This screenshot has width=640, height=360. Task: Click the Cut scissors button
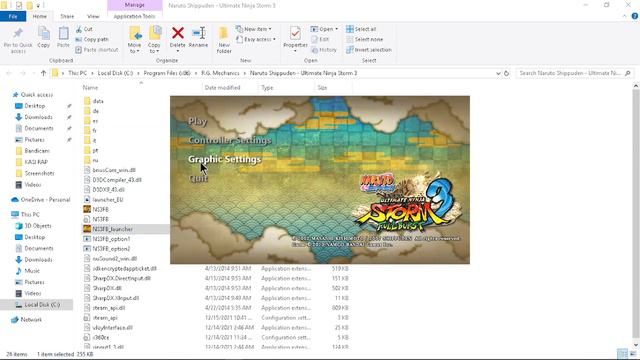pyautogui.click(x=84, y=29)
